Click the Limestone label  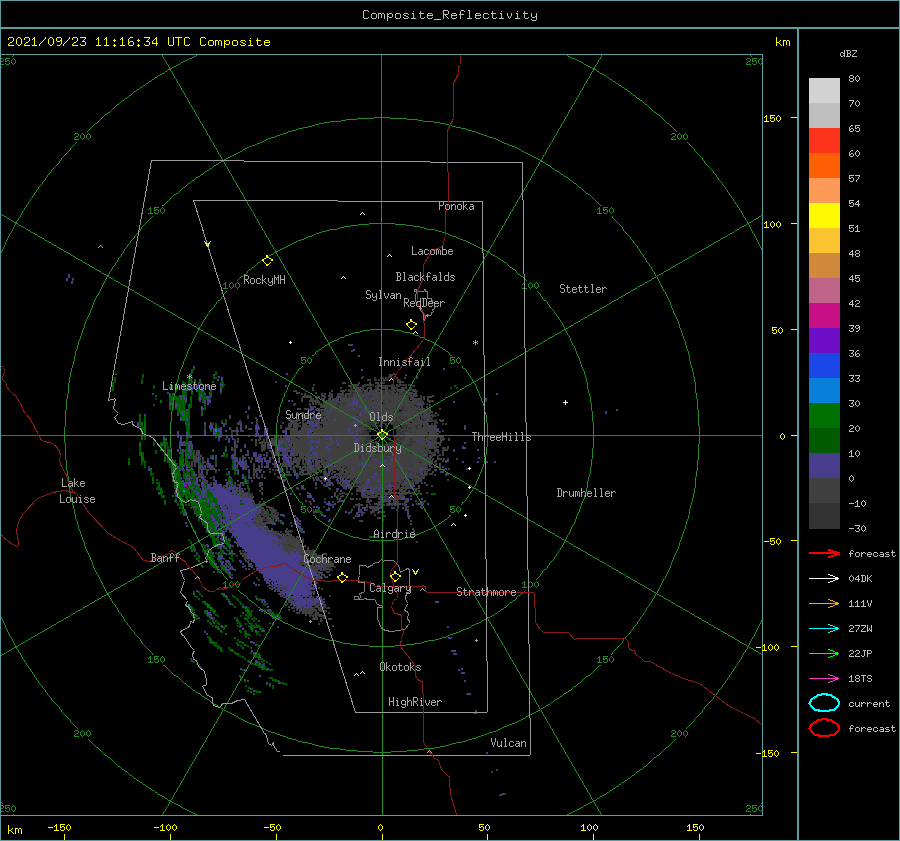[x=189, y=386]
